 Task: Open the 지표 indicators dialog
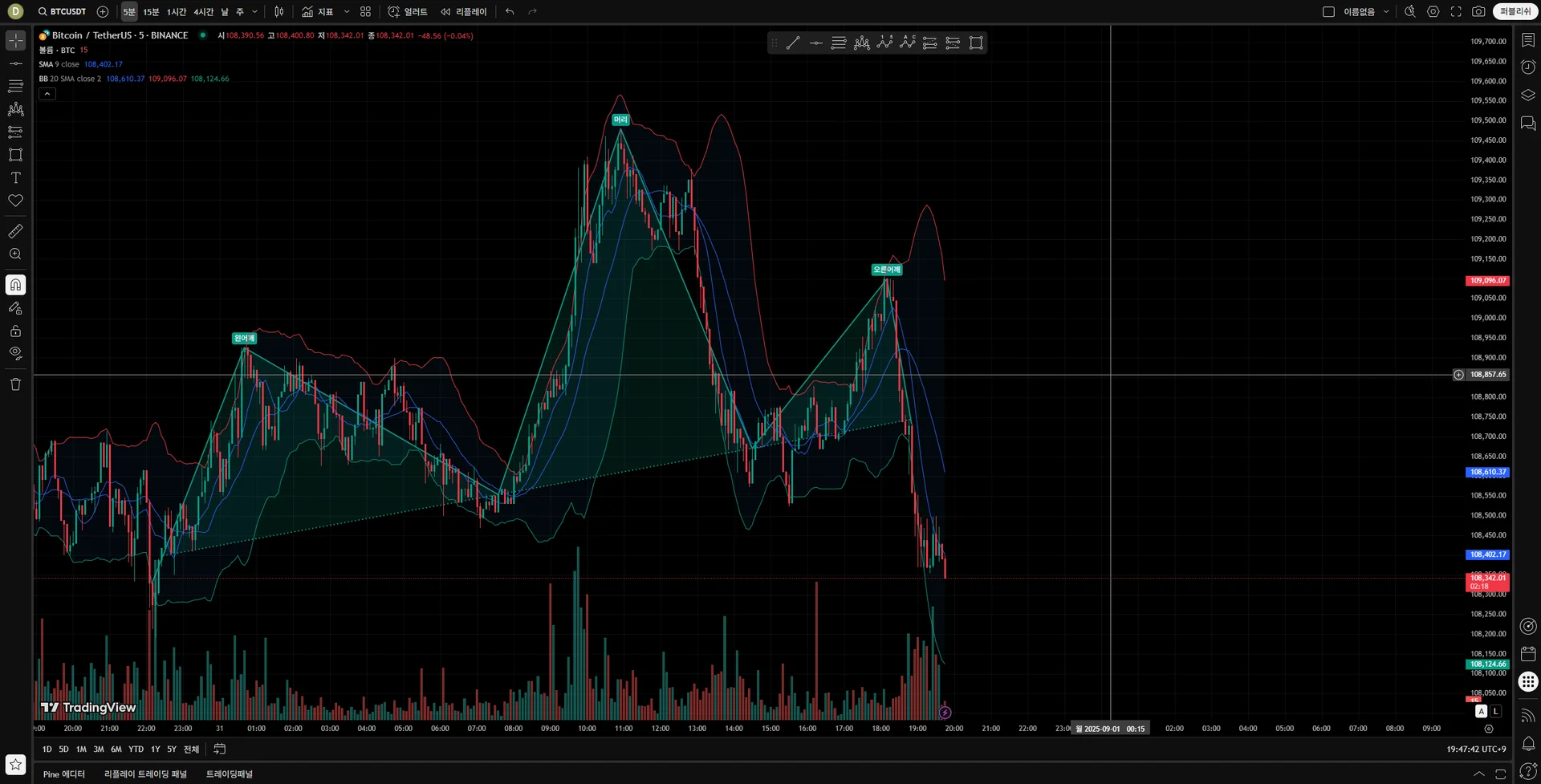318,12
